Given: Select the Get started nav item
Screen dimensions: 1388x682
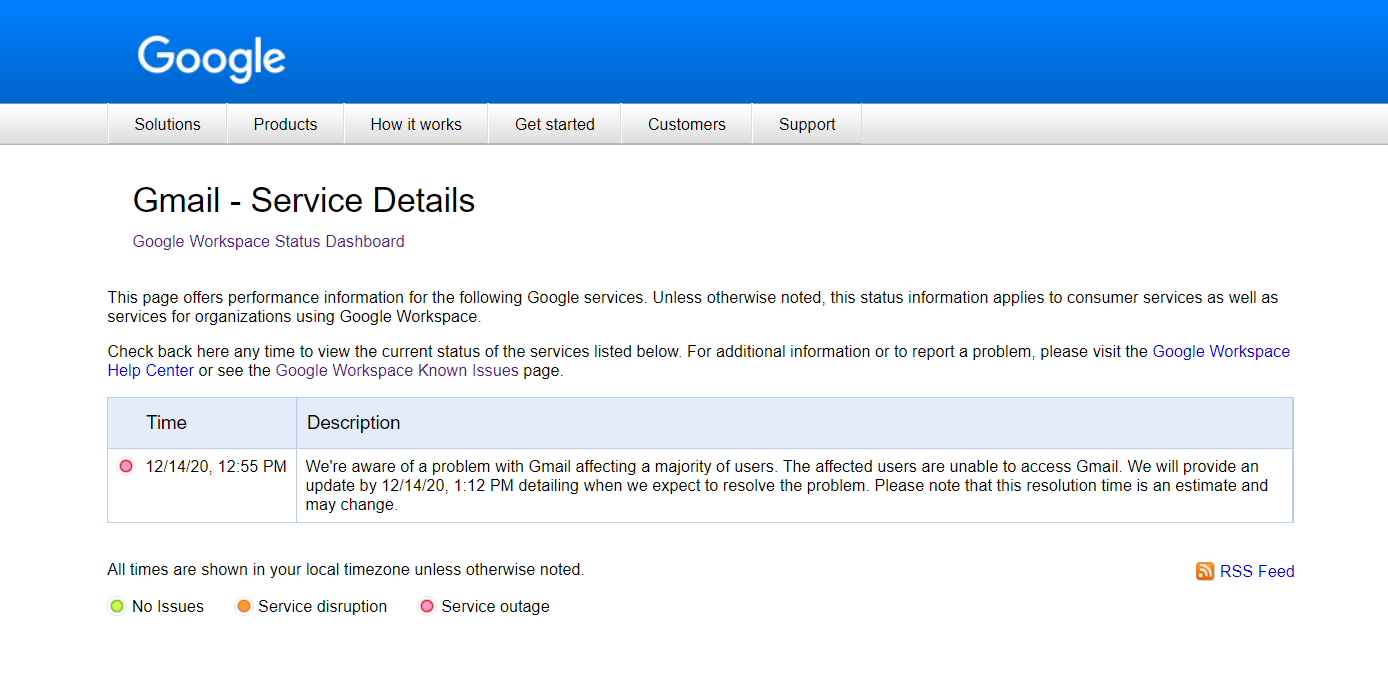Looking at the screenshot, I should [x=555, y=124].
